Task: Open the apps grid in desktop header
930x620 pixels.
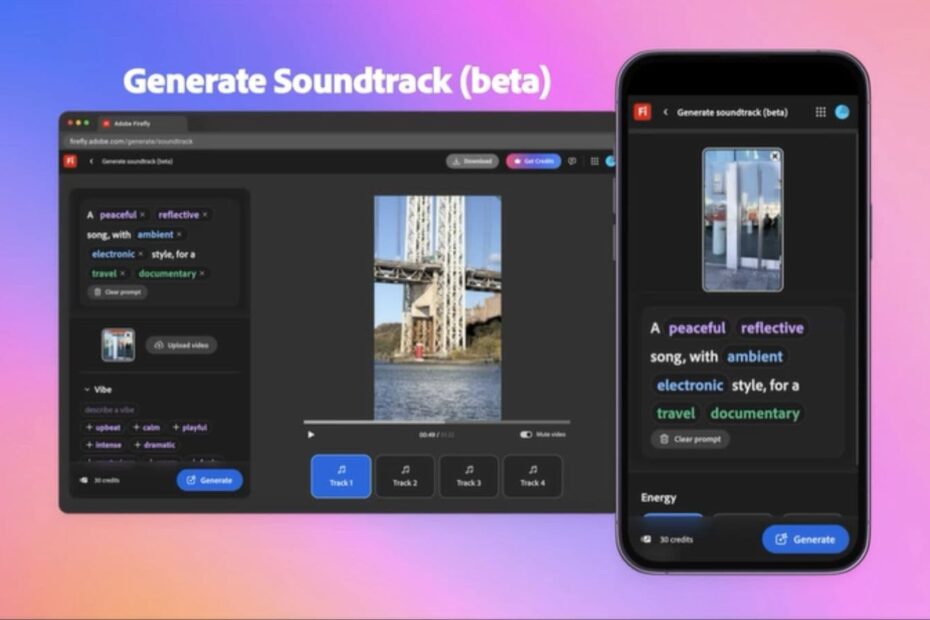Action: pos(594,161)
